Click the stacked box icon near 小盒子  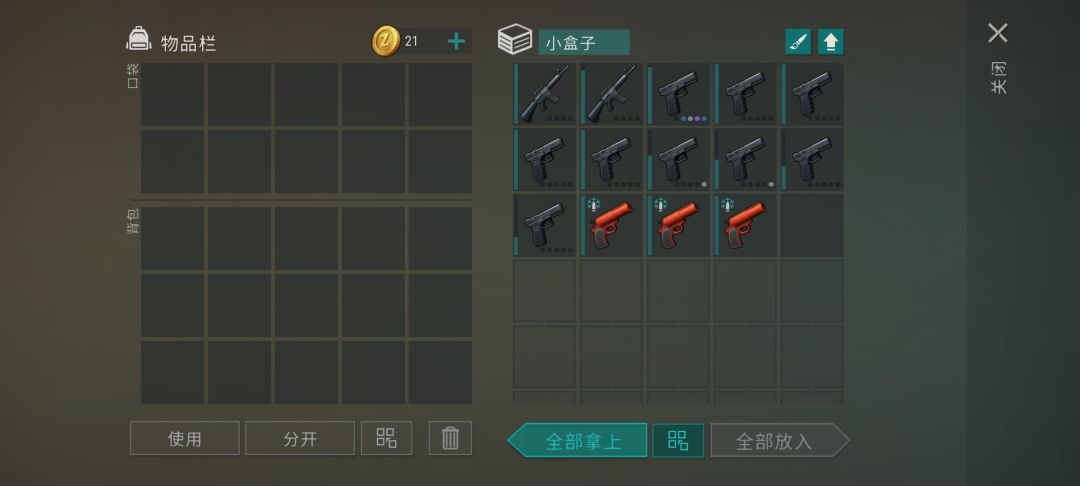click(x=515, y=39)
